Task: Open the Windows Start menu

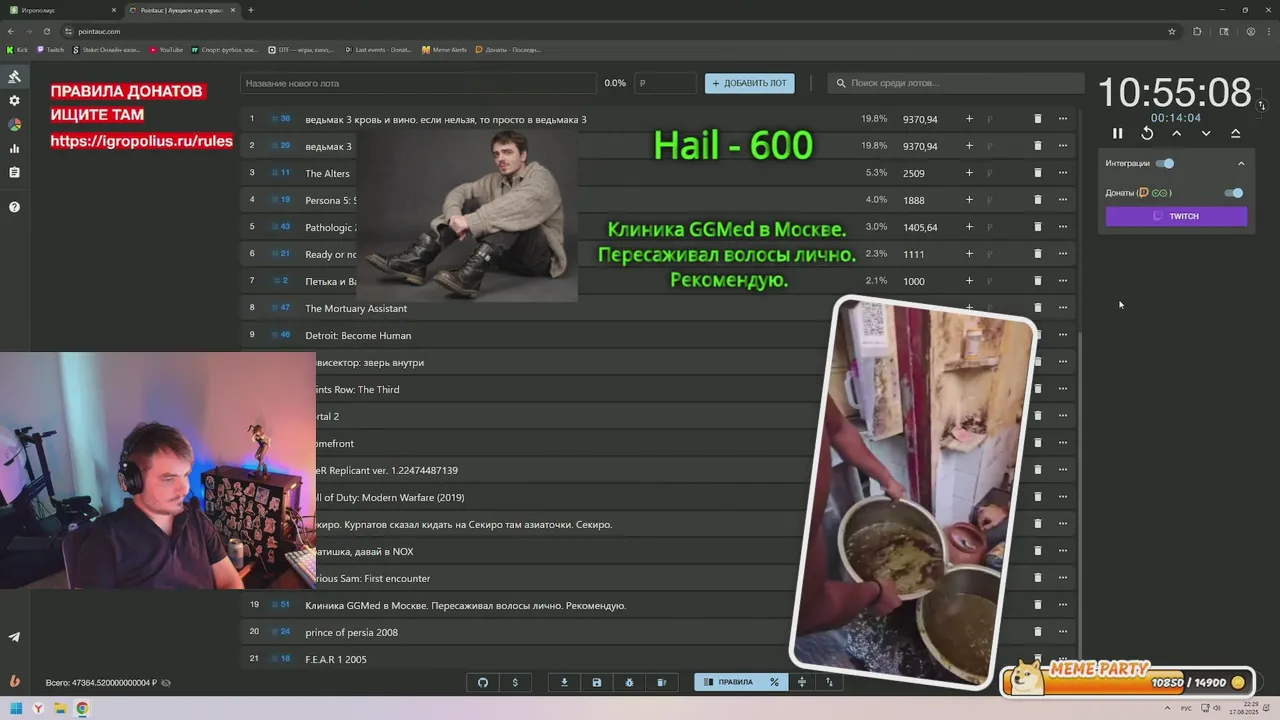Action: click(15, 708)
